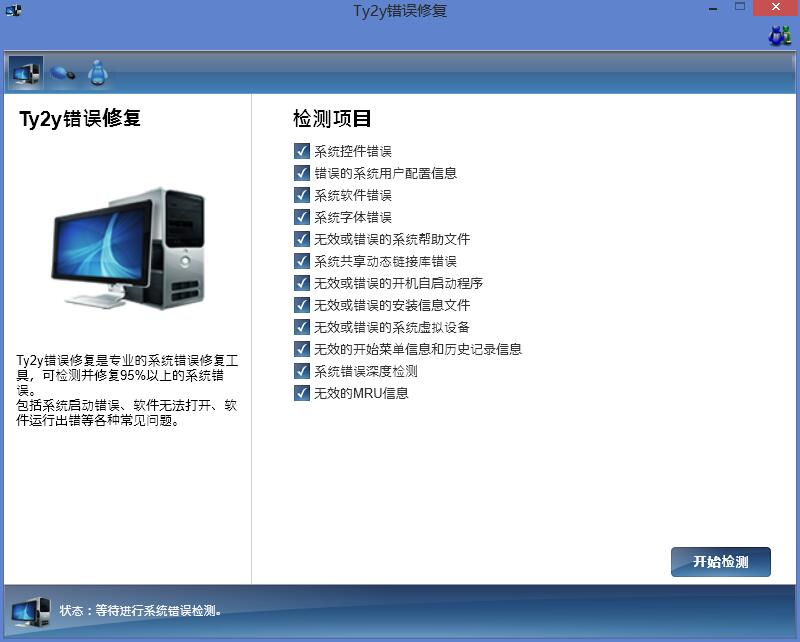Image resolution: width=800 pixels, height=642 pixels.
Task: Toggle the 错误的系统用户配置信息 checkbox
Action: click(x=301, y=173)
